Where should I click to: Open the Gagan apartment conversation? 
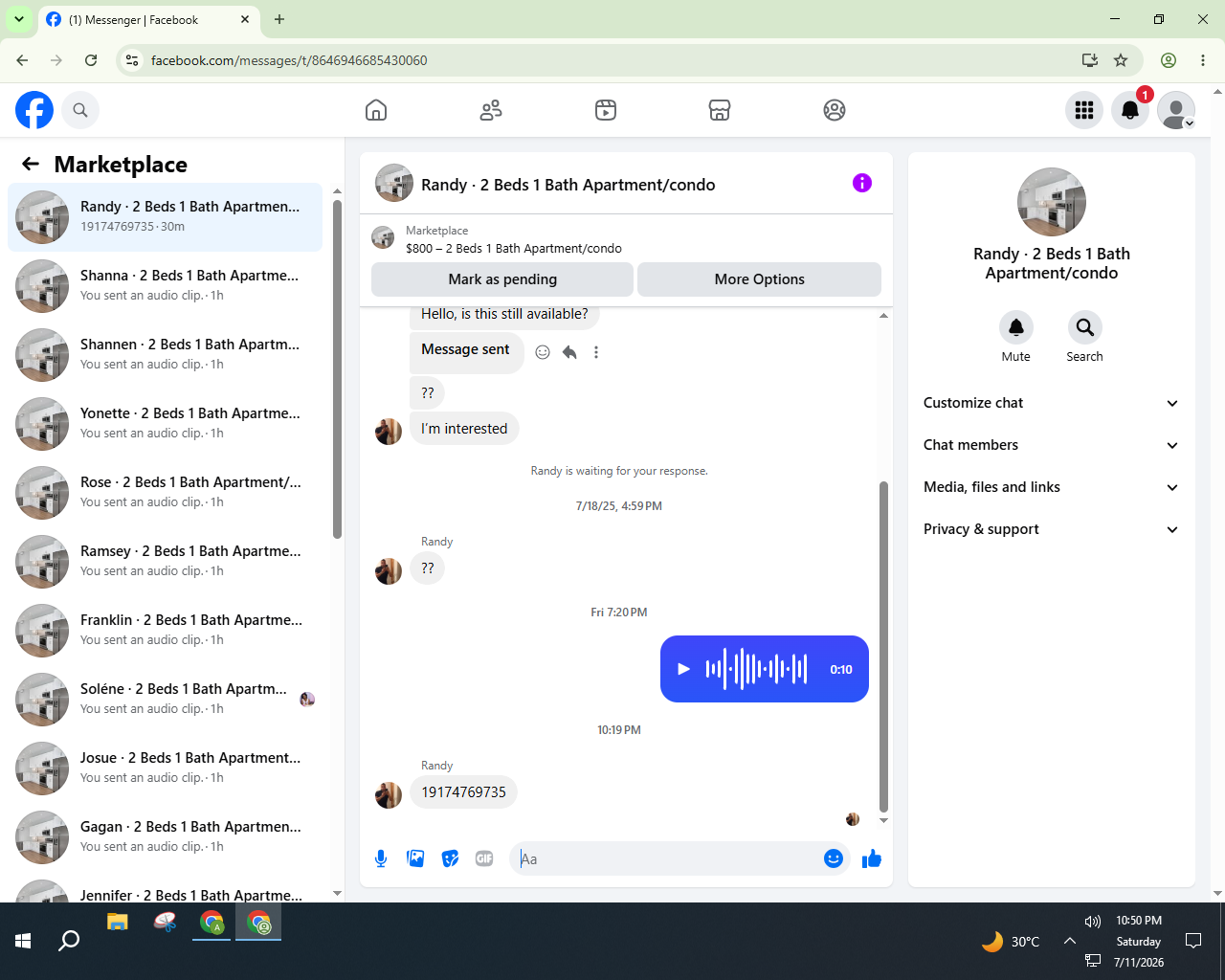(x=166, y=837)
